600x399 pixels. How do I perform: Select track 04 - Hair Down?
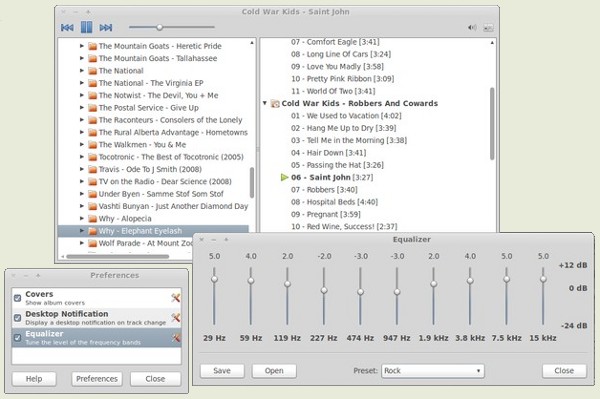(x=328, y=153)
